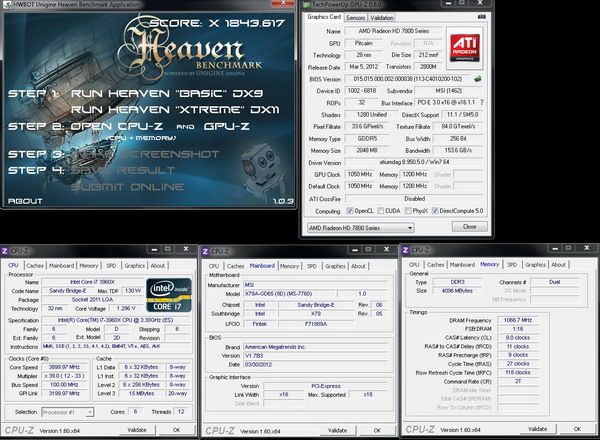
Task: Open Mainboard tab in CPU-Z CPU window
Action: tap(61, 265)
